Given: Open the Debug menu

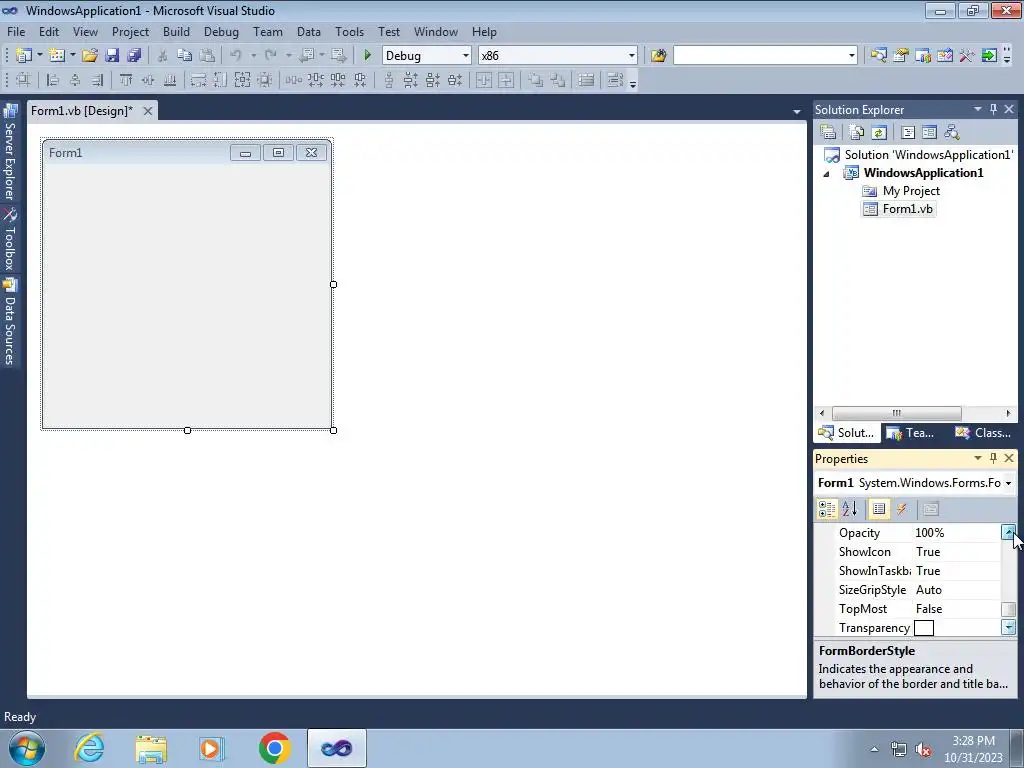Looking at the screenshot, I should [x=221, y=31].
